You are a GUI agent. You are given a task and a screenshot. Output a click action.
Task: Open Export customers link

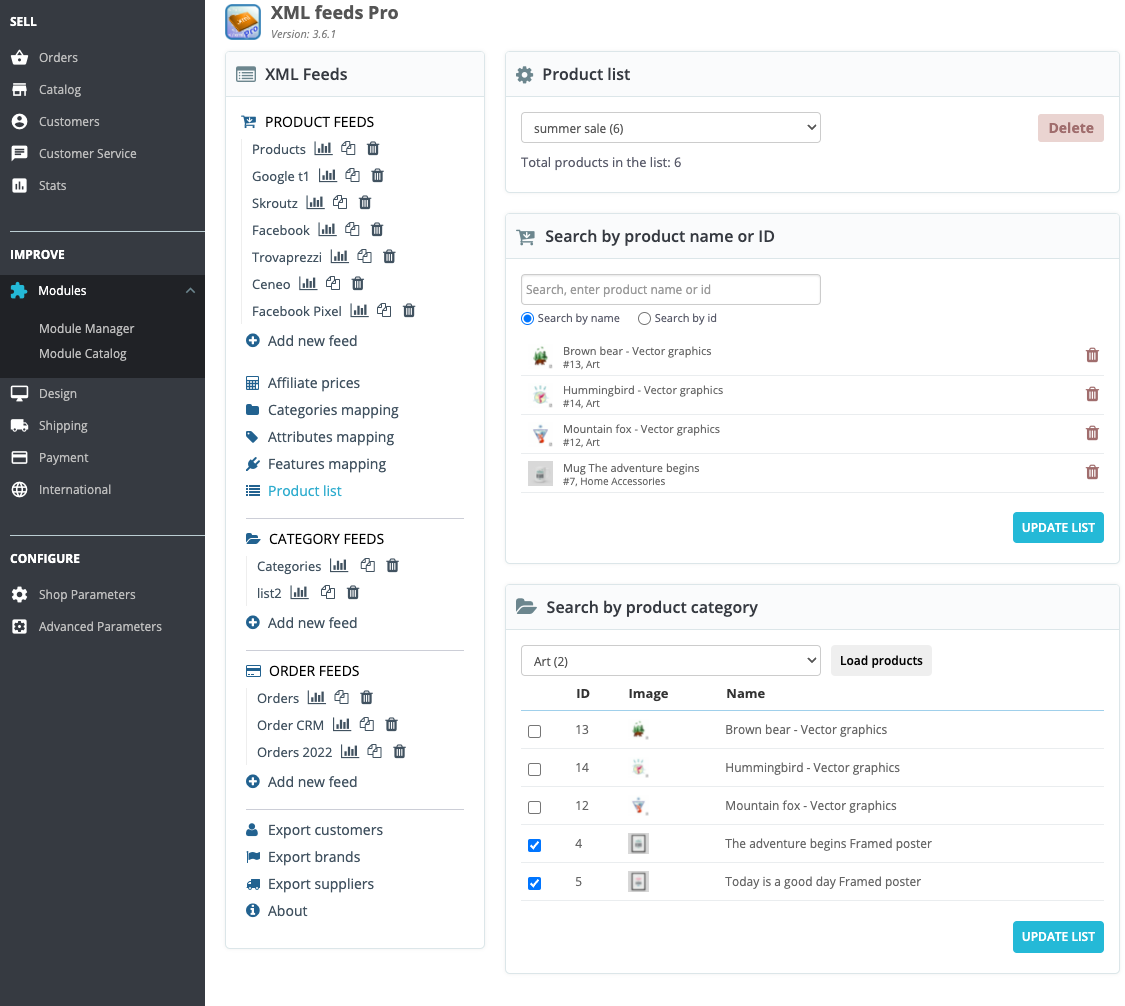pos(325,830)
